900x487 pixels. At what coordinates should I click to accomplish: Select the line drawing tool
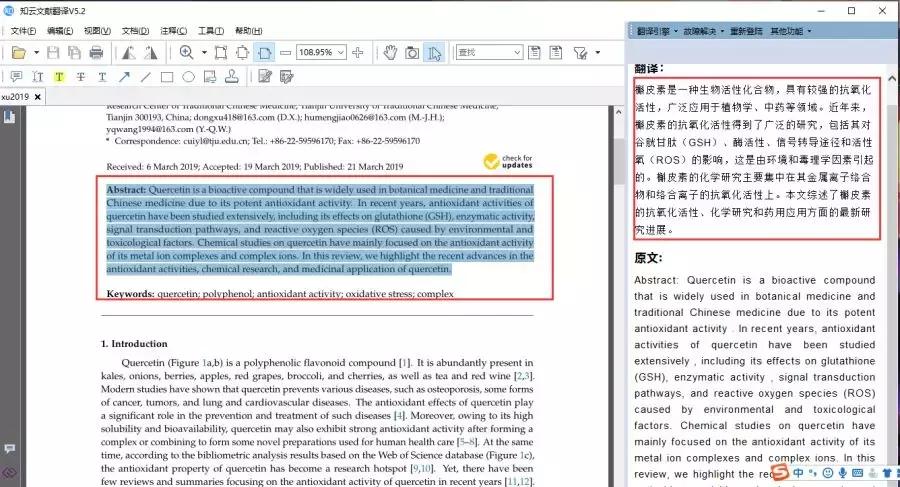(145, 77)
